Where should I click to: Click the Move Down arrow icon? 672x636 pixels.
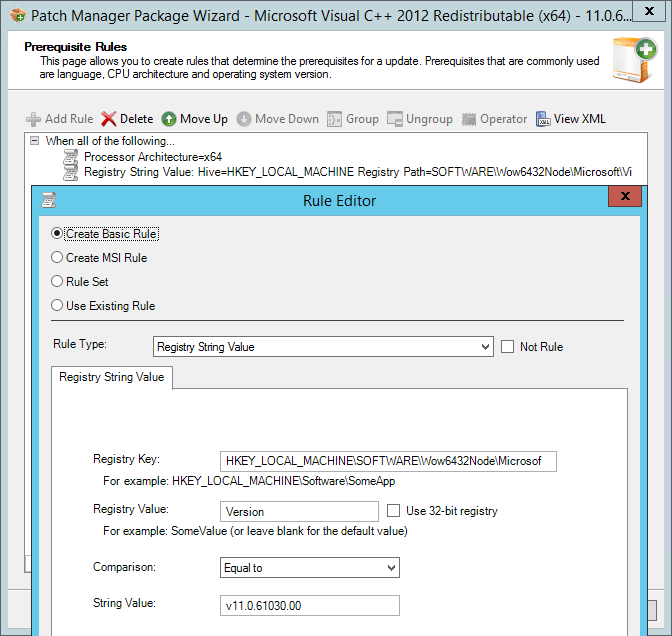(x=244, y=119)
